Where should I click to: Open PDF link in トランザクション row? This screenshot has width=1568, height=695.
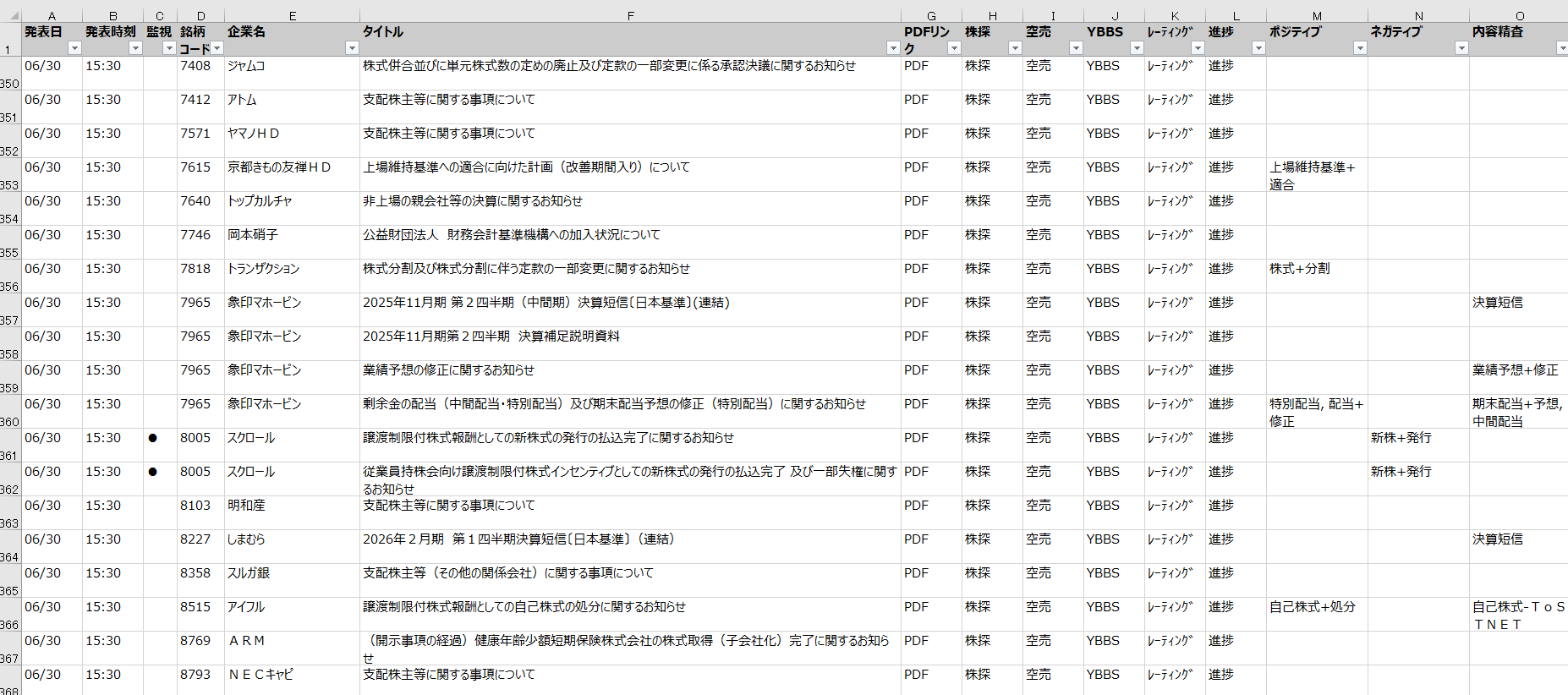click(916, 269)
